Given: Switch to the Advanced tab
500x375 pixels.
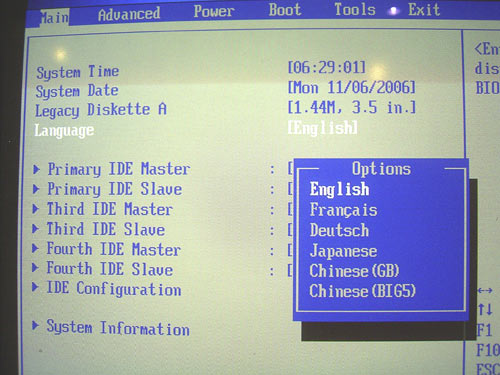Looking at the screenshot, I should point(129,14).
